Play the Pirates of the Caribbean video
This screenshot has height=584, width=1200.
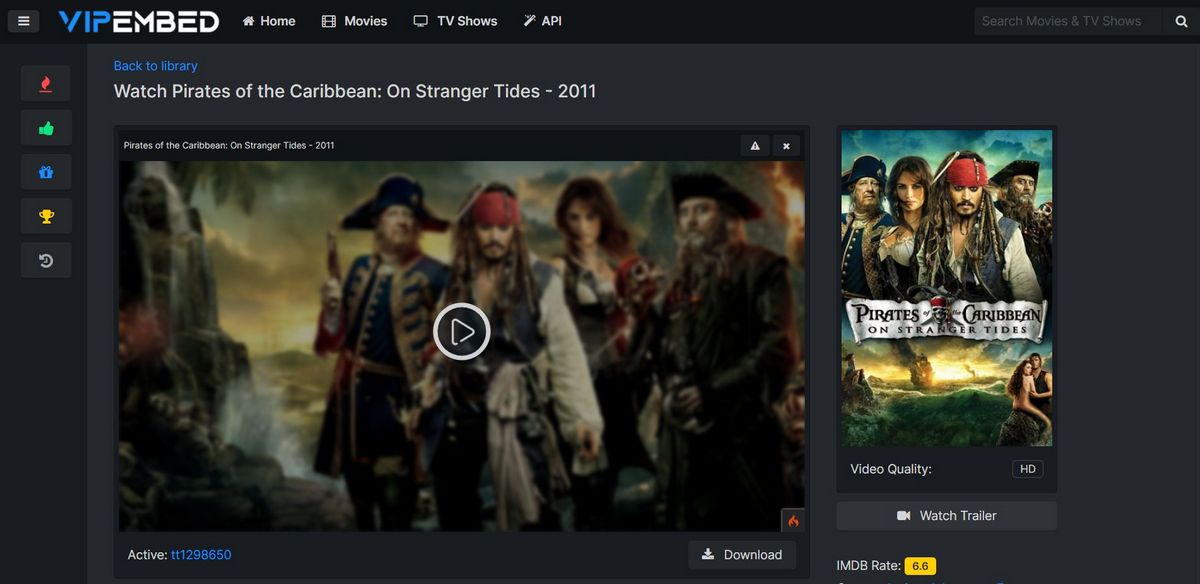[x=462, y=331]
